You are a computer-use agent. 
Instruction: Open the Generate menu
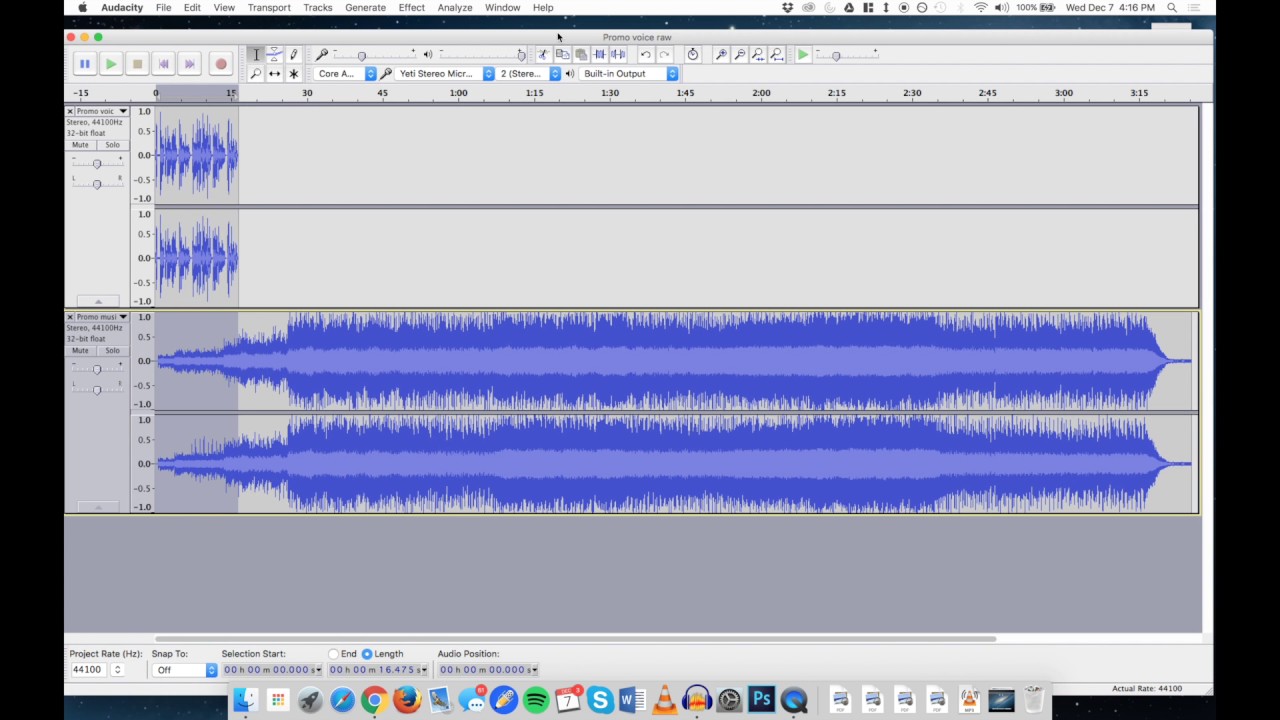(x=365, y=7)
